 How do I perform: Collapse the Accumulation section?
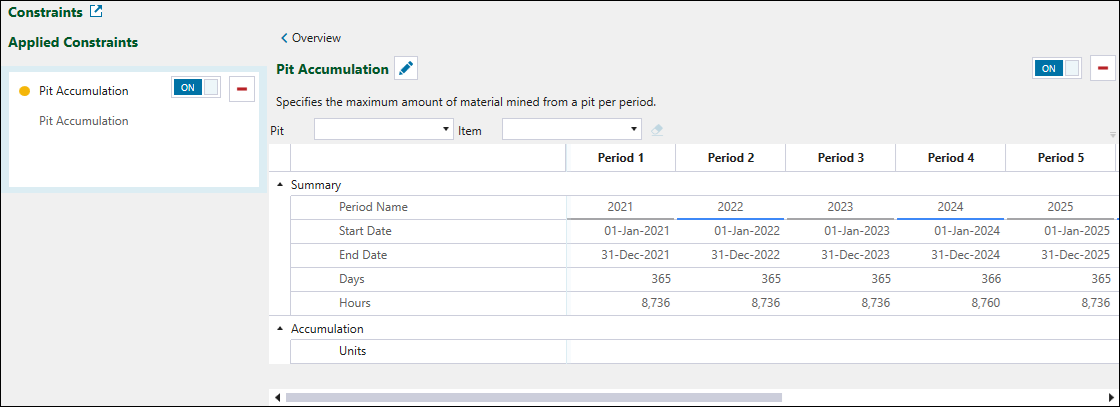pyautogui.click(x=280, y=328)
